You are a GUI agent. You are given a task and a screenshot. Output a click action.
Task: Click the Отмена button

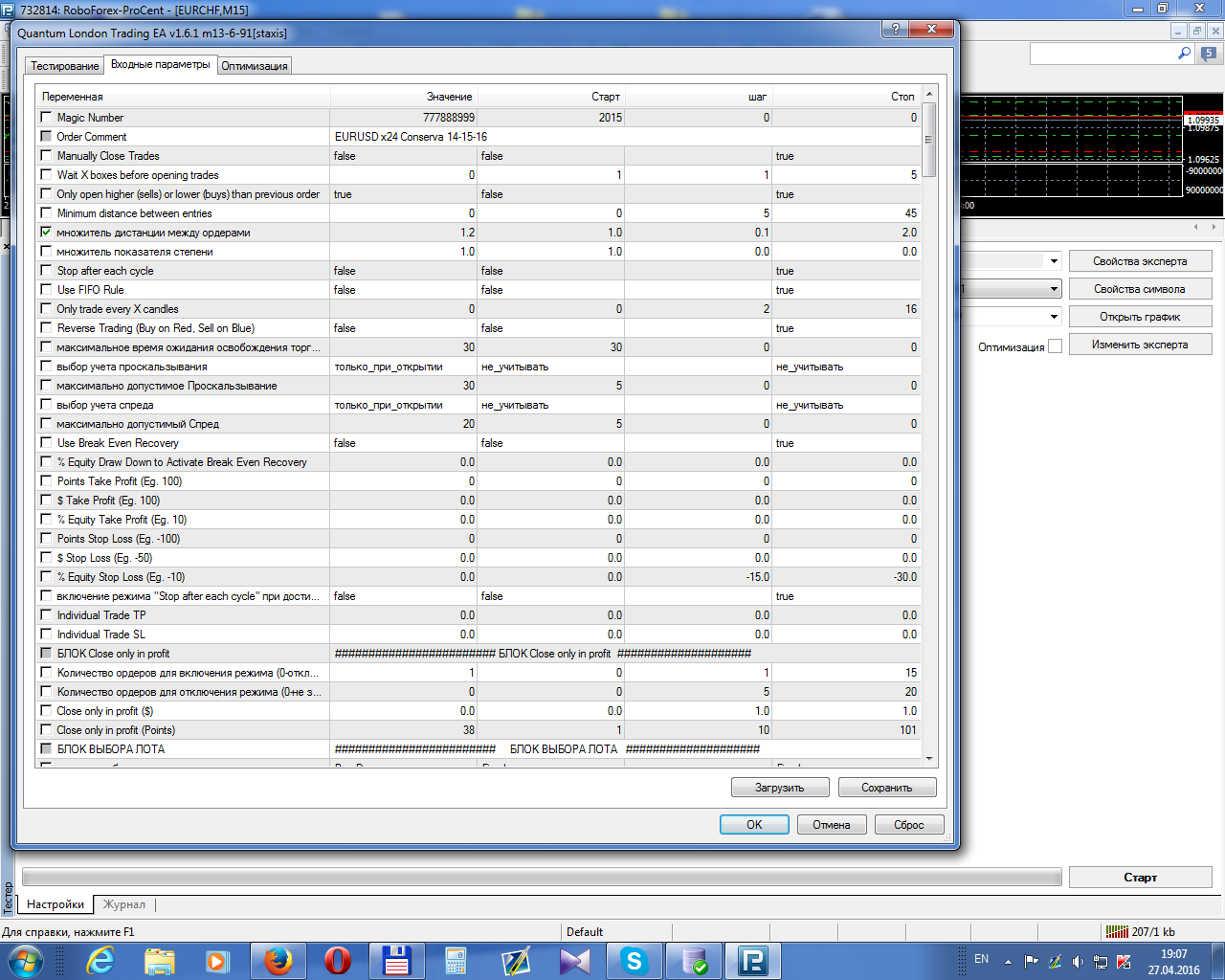832,824
